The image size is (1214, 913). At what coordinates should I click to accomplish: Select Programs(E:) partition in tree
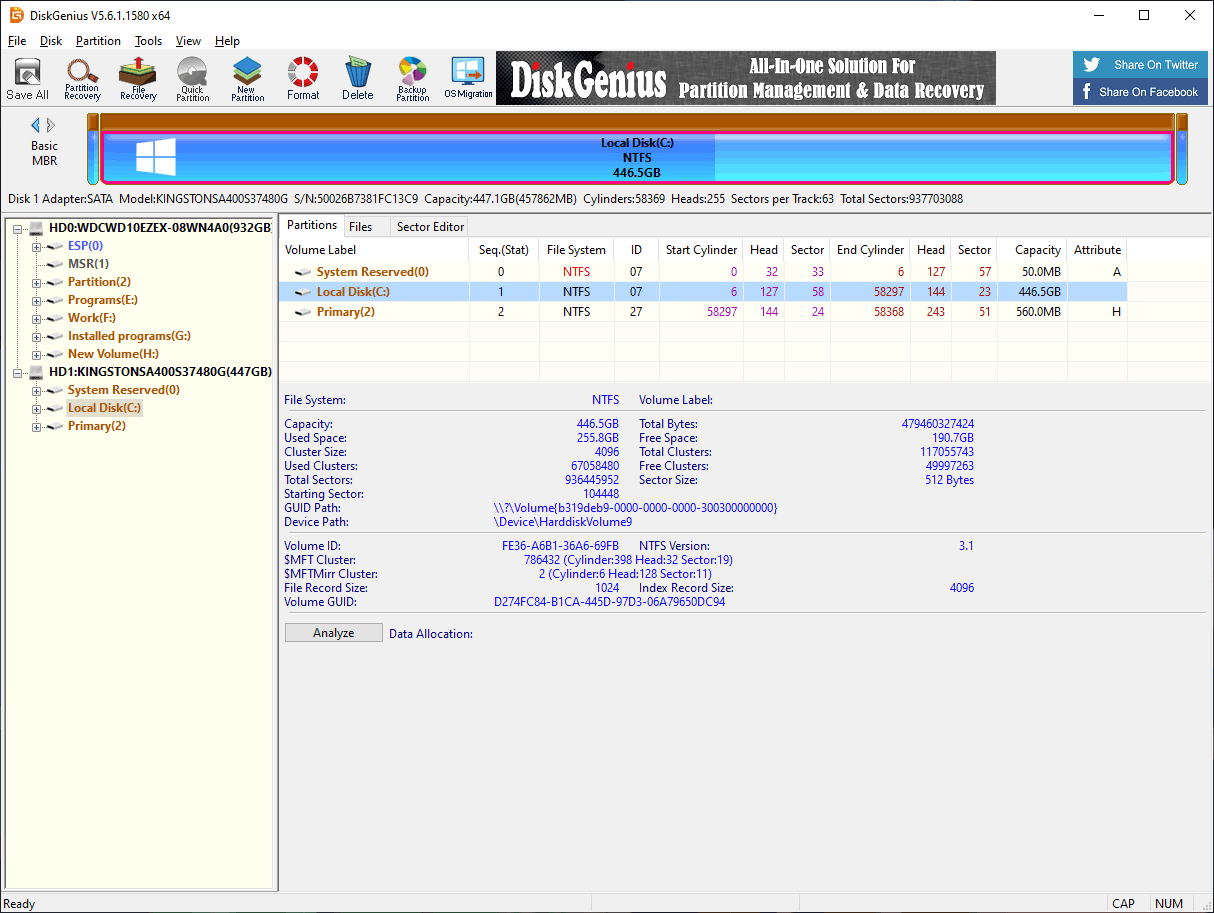click(102, 300)
